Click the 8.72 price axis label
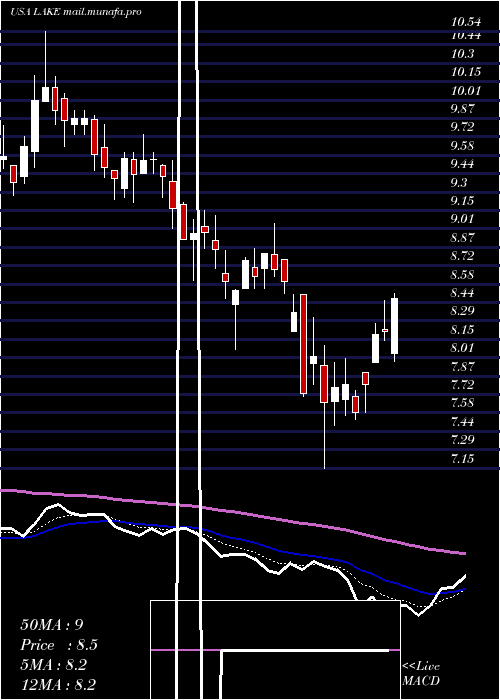 point(462,256)
